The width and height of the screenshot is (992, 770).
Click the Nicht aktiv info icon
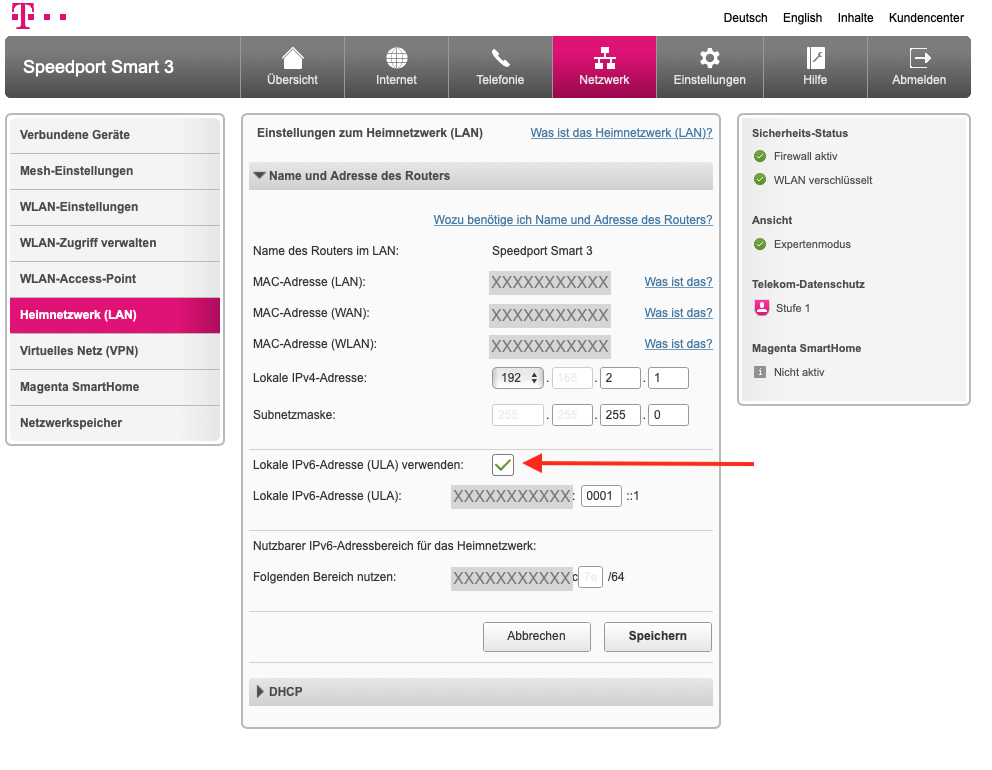pyautogui.click(x=760, y=372)
